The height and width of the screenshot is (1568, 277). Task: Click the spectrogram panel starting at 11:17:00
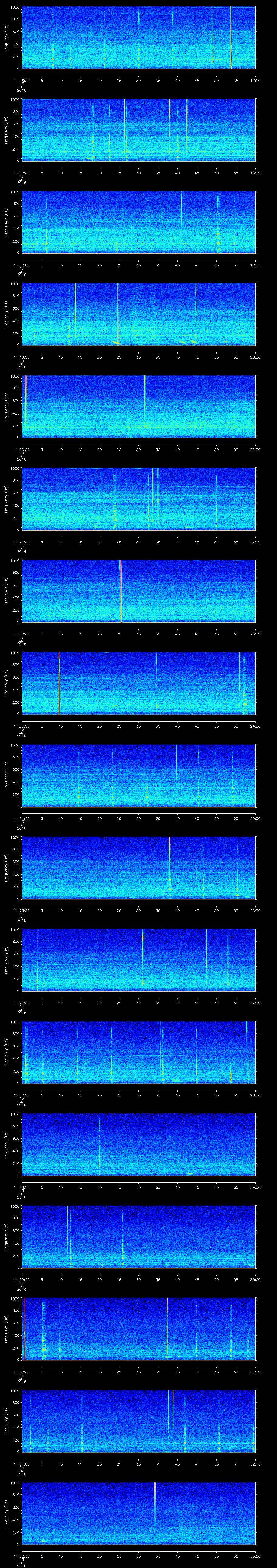[x=139, y=130]
